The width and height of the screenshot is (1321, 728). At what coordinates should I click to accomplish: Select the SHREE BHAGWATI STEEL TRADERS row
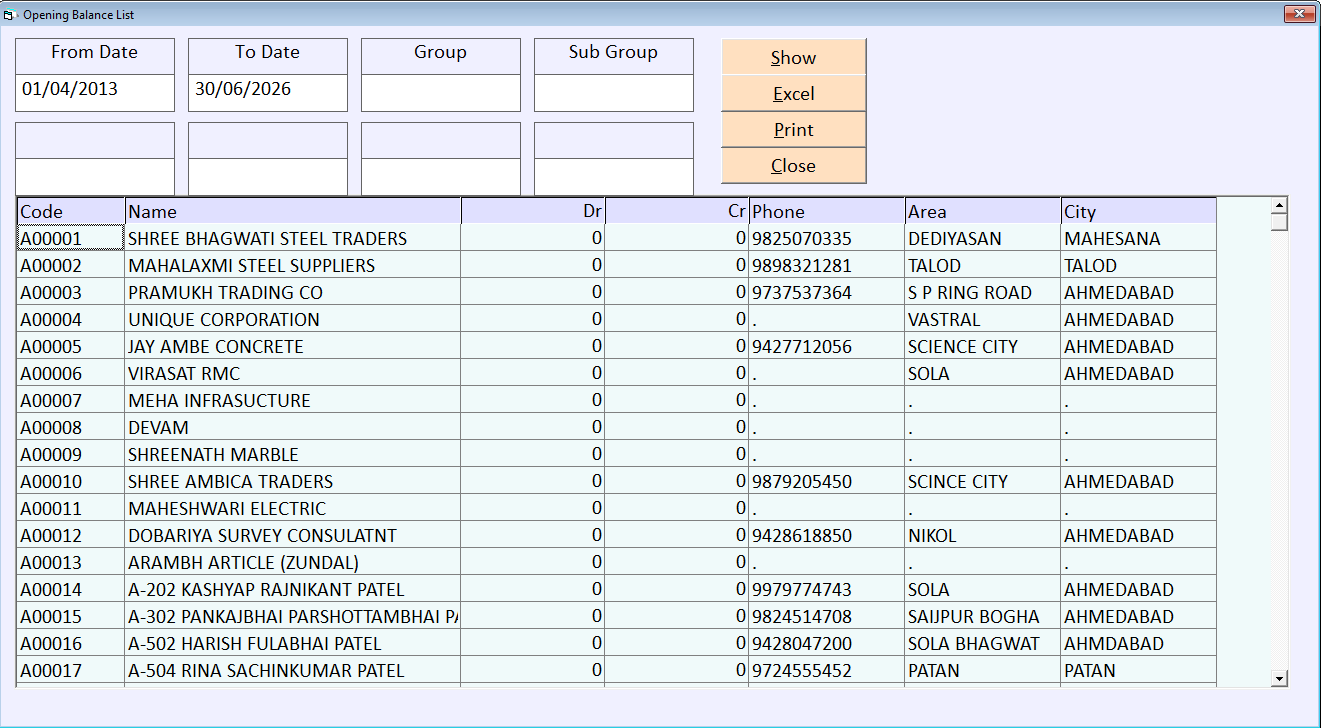617,238
